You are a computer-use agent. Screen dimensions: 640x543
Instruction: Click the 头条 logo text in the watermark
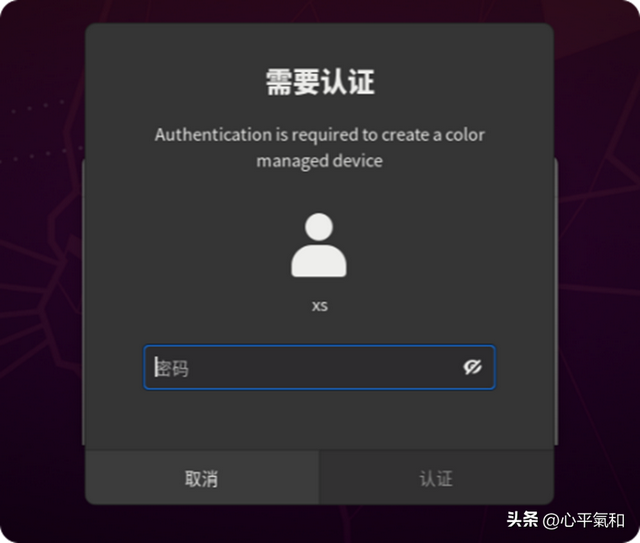tap(522, 520)
